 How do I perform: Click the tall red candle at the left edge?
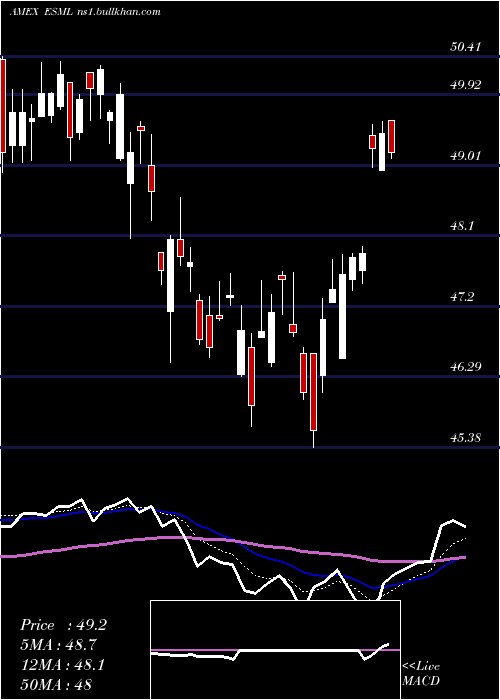pos(3,106)
